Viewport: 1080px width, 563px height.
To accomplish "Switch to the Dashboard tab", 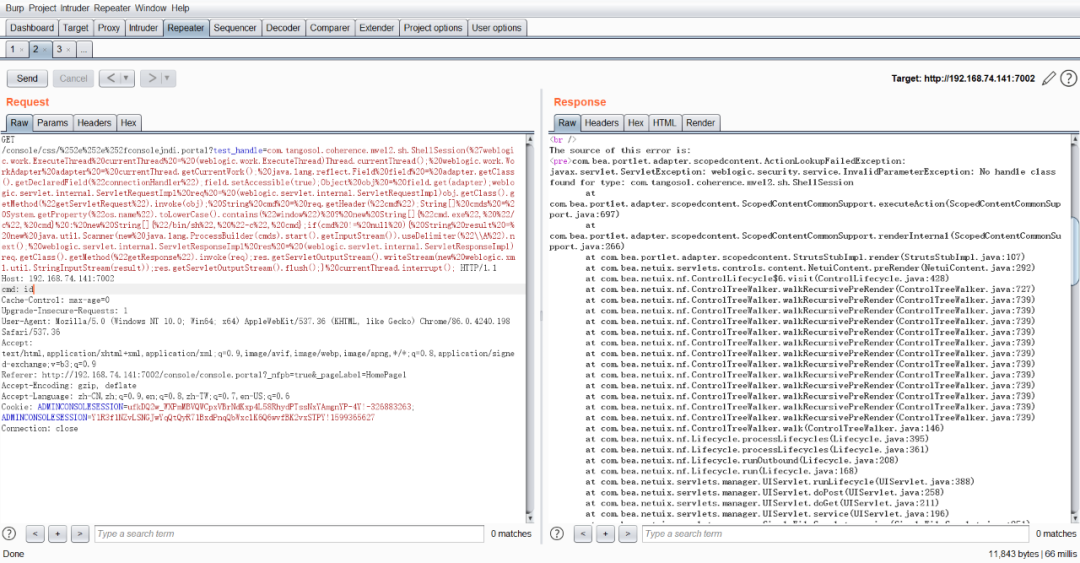I will tap(32, 28).
